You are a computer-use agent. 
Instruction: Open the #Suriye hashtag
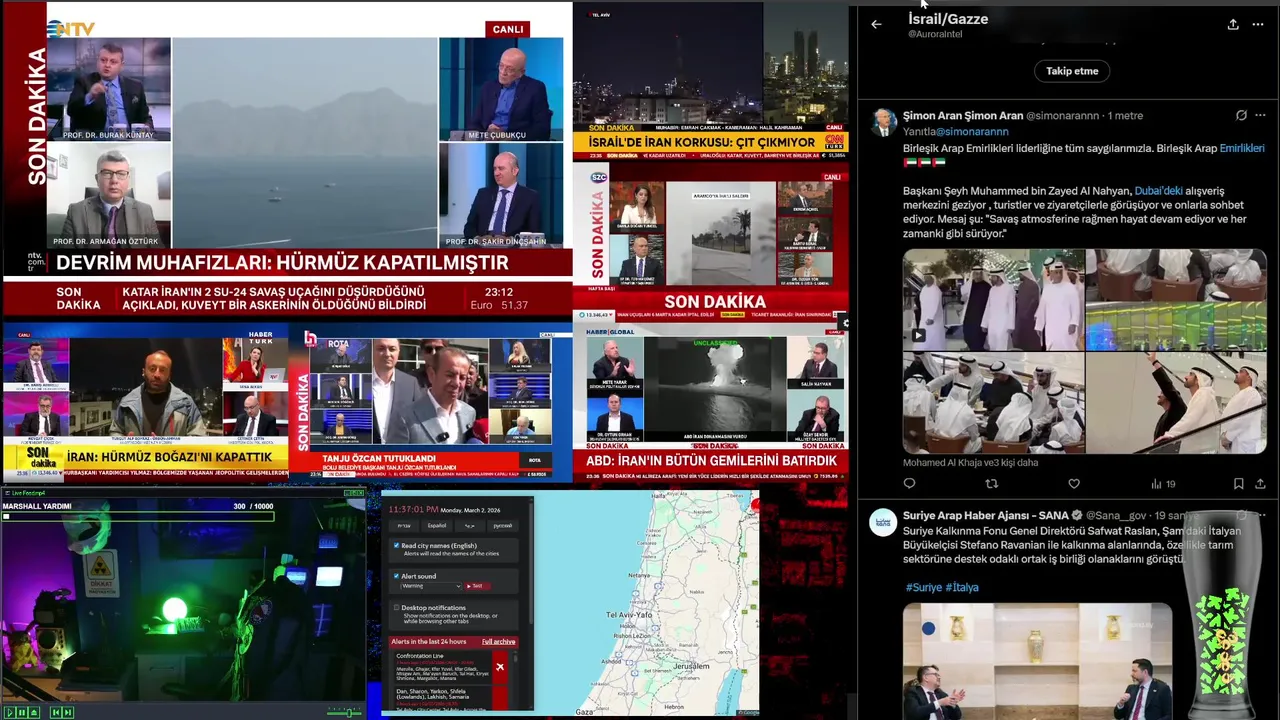pyautogui.click(x=922, y=587)
